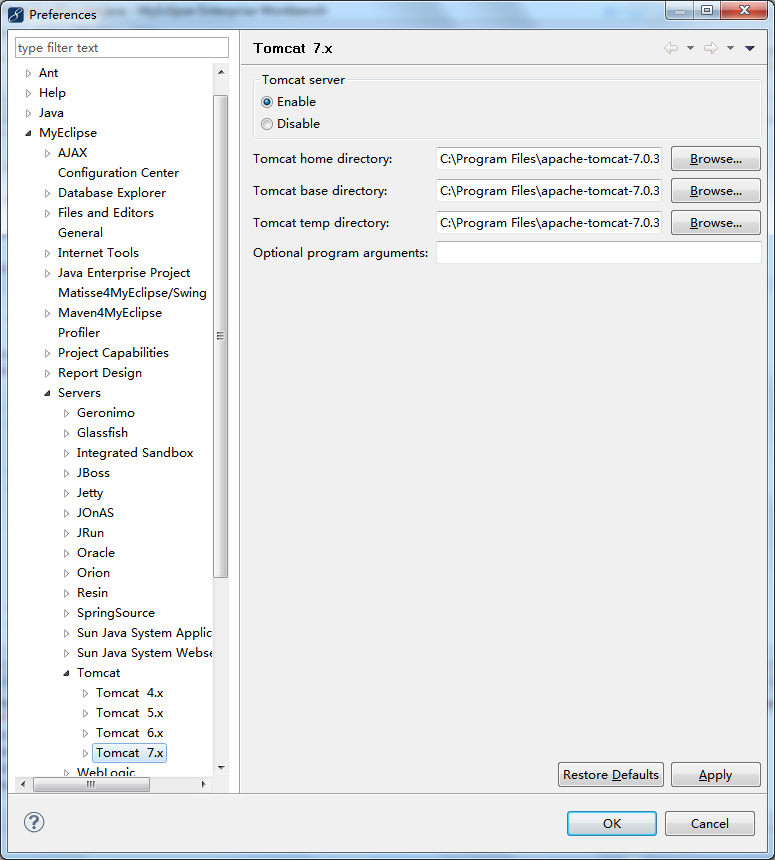Expand Java Enterprise Project node
The image size is (775, 860).
pyautogui.click(x=47, y=273)
